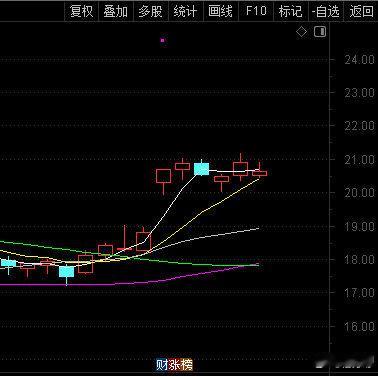Click the 20.00 price axis label

tap(359, 193)
